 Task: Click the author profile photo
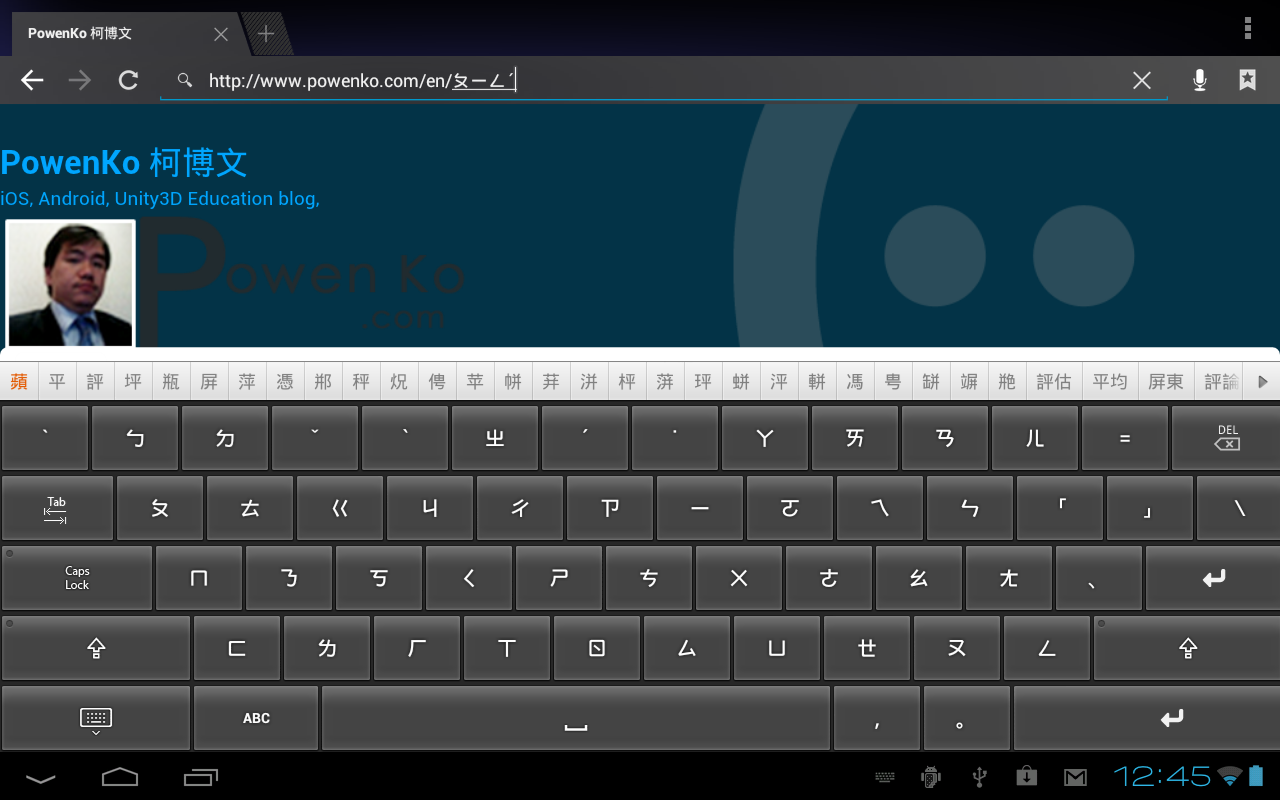[70, 284]
